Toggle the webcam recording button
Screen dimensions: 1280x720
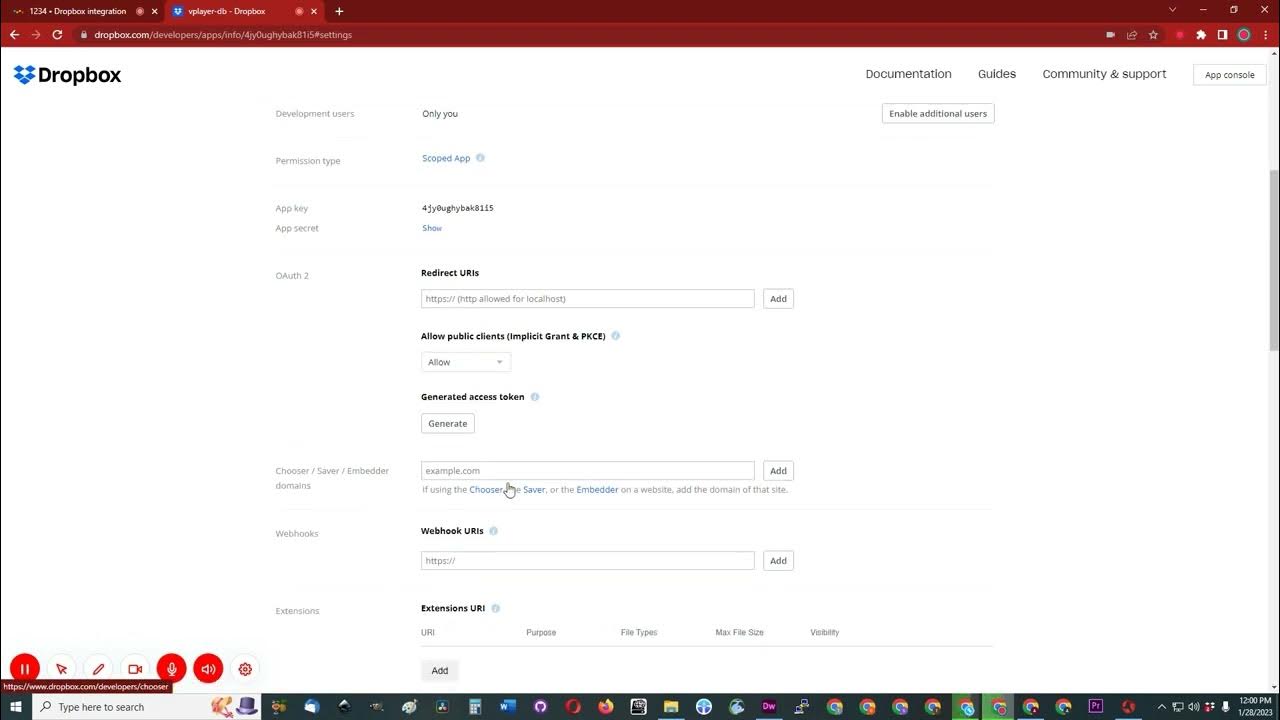135,669
